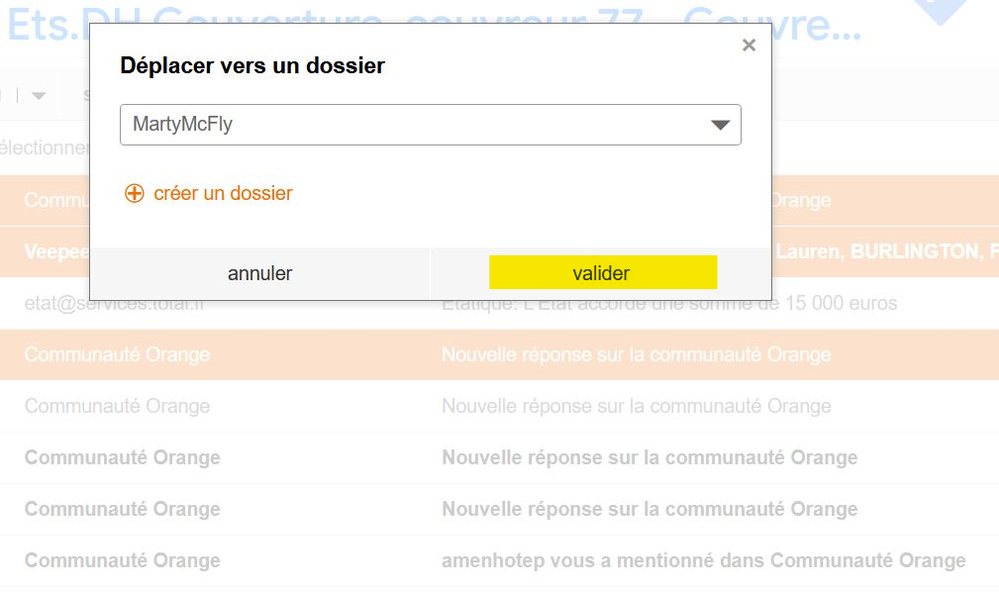Confirm with the yellow valider button
Viewport: 999px width, 592px height.
point(602,273)
